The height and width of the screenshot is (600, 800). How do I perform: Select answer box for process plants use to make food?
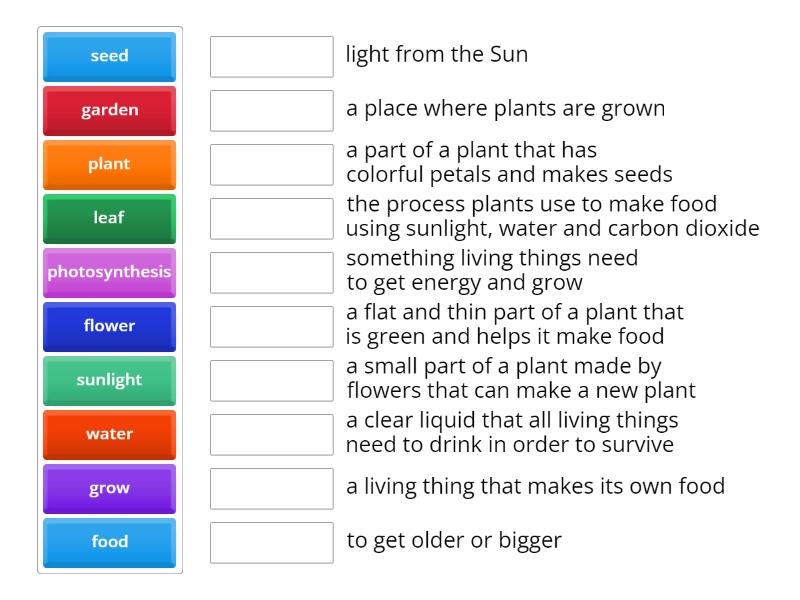tap(271, 218)
